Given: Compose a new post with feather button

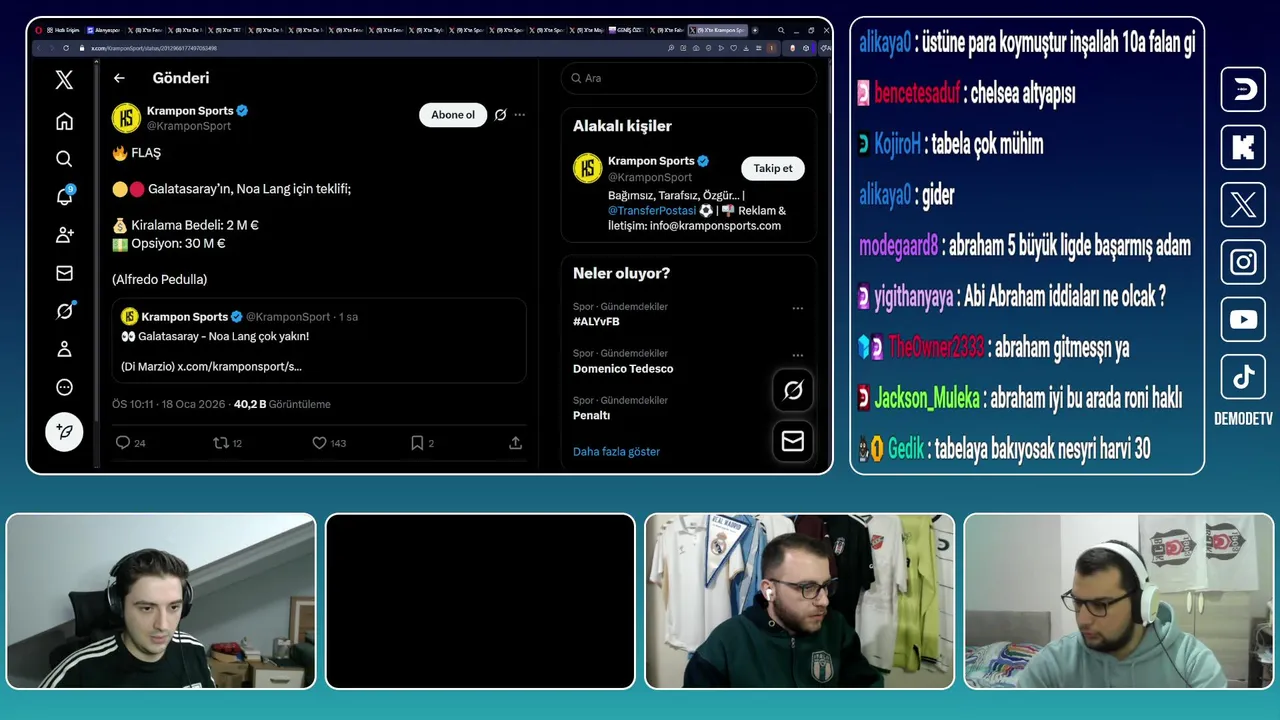Looking at the screenshot, I should [x=64, y=432].
